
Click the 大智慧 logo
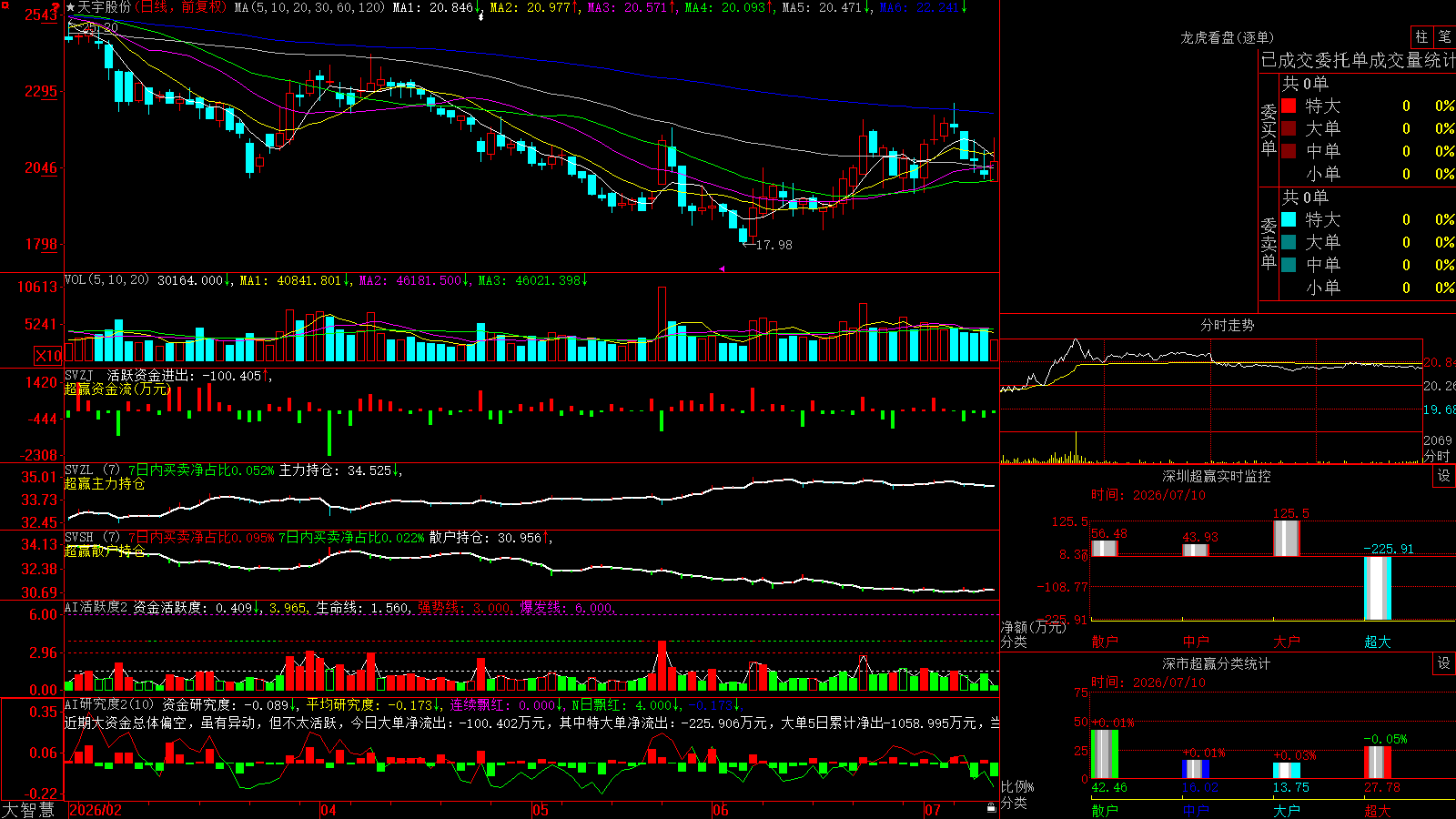28,810
